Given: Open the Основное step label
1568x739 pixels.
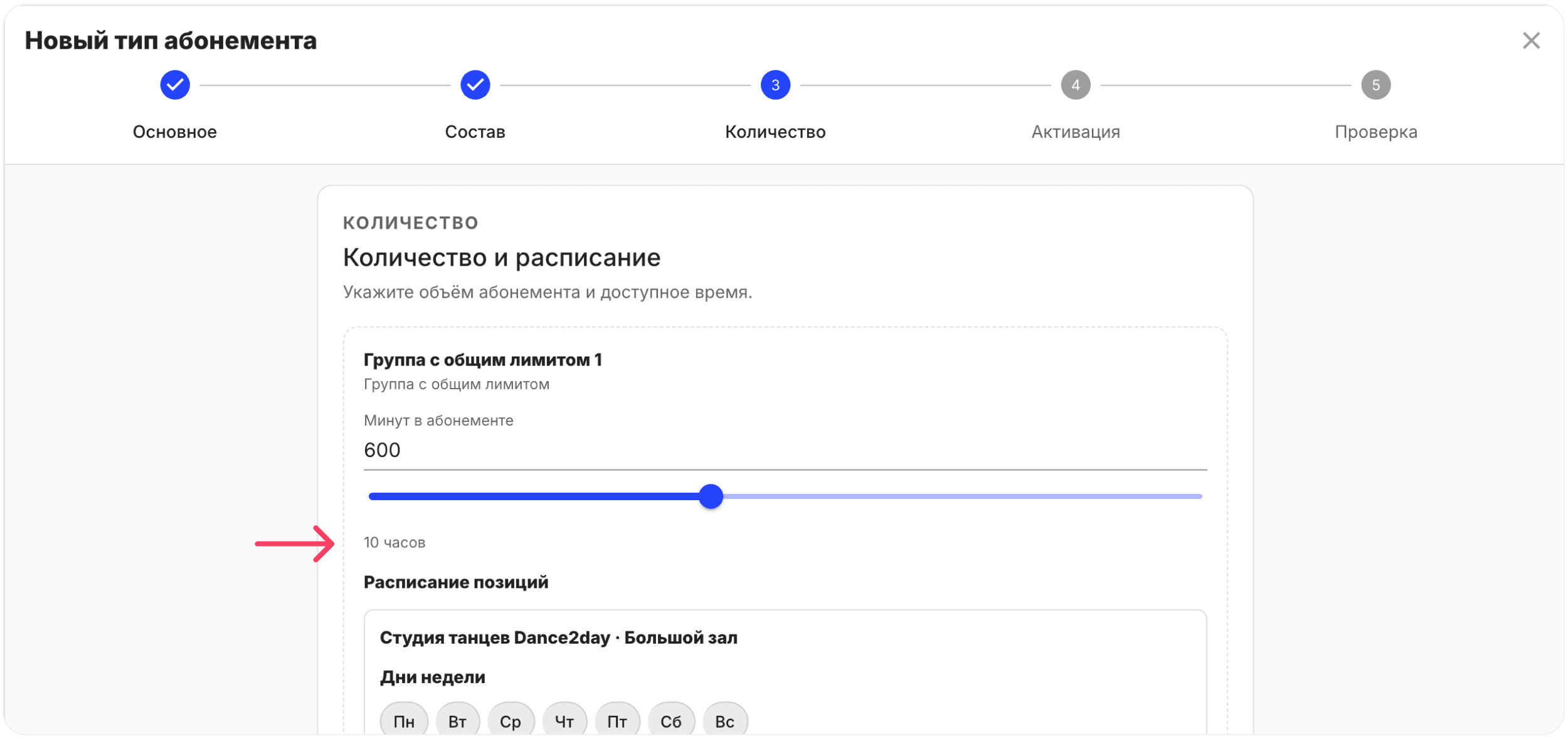Looking at the screenshot, I should tap(175, 132).
